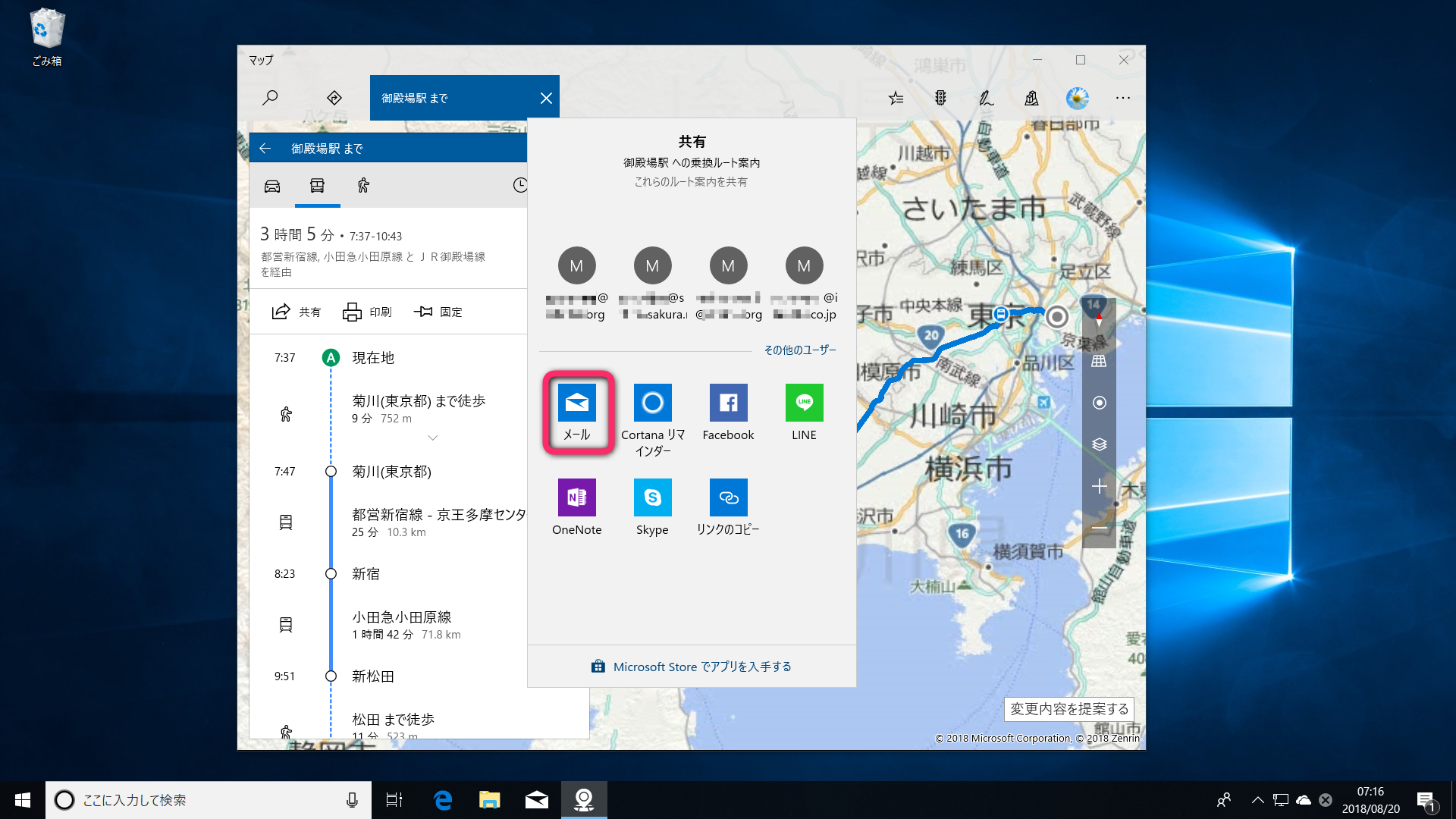Switch to walking directions tab
Viewport: 1456px width, 819px height.
pyautogui.click(x=363, y=185)
